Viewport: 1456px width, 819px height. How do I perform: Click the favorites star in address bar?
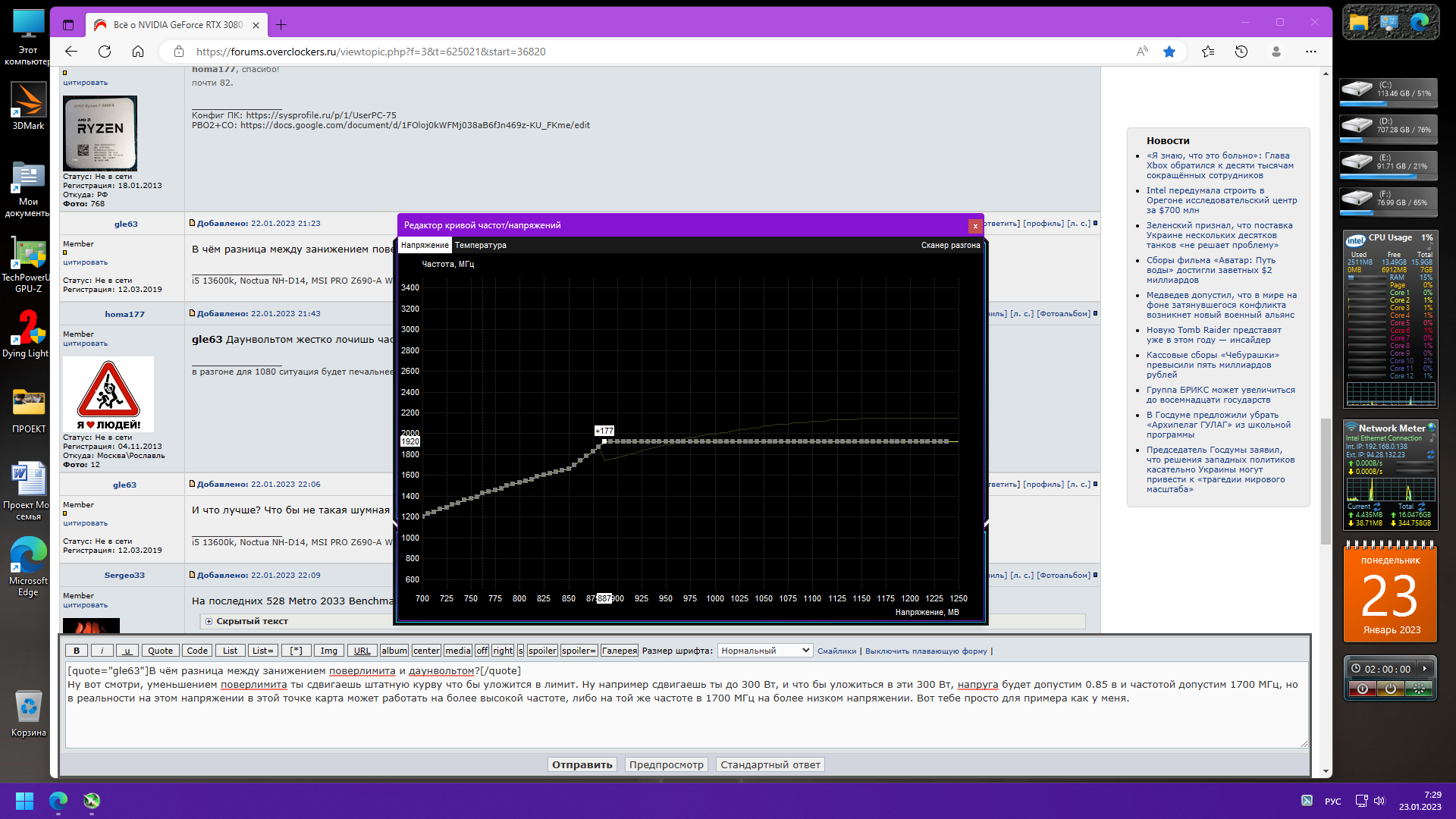click(1169, 52)
